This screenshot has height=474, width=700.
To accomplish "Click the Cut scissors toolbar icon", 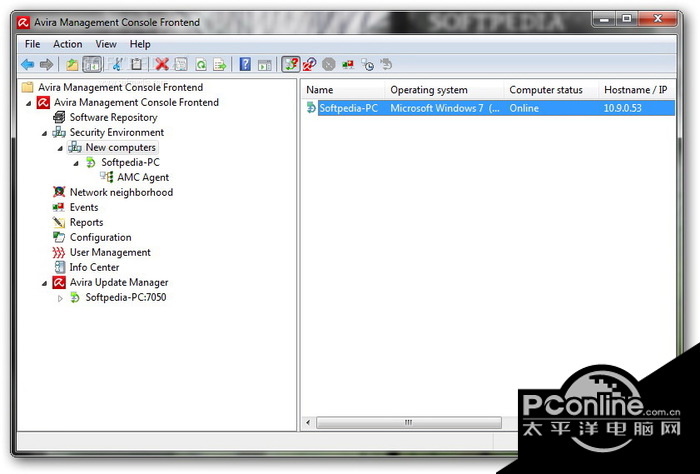I will (117, 65).
